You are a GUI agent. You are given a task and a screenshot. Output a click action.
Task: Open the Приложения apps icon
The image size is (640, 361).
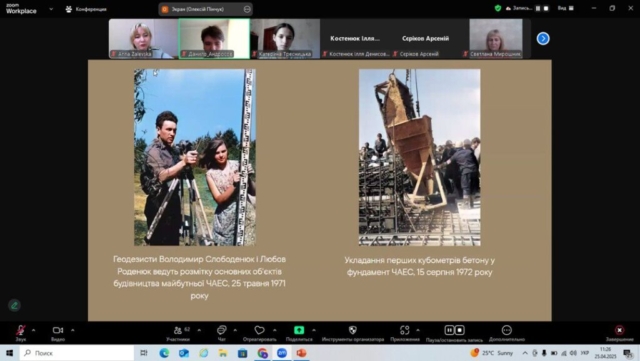tap(404, 330)
